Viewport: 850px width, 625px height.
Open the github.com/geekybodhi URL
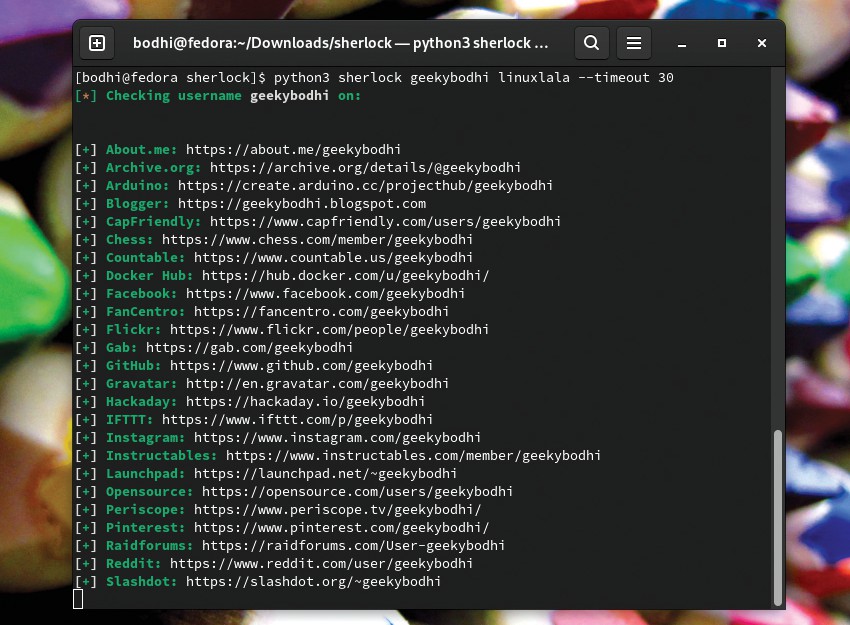click(301, 365)
